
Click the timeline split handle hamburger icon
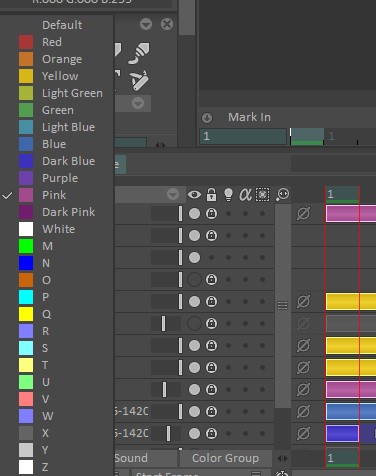(282, 305)
